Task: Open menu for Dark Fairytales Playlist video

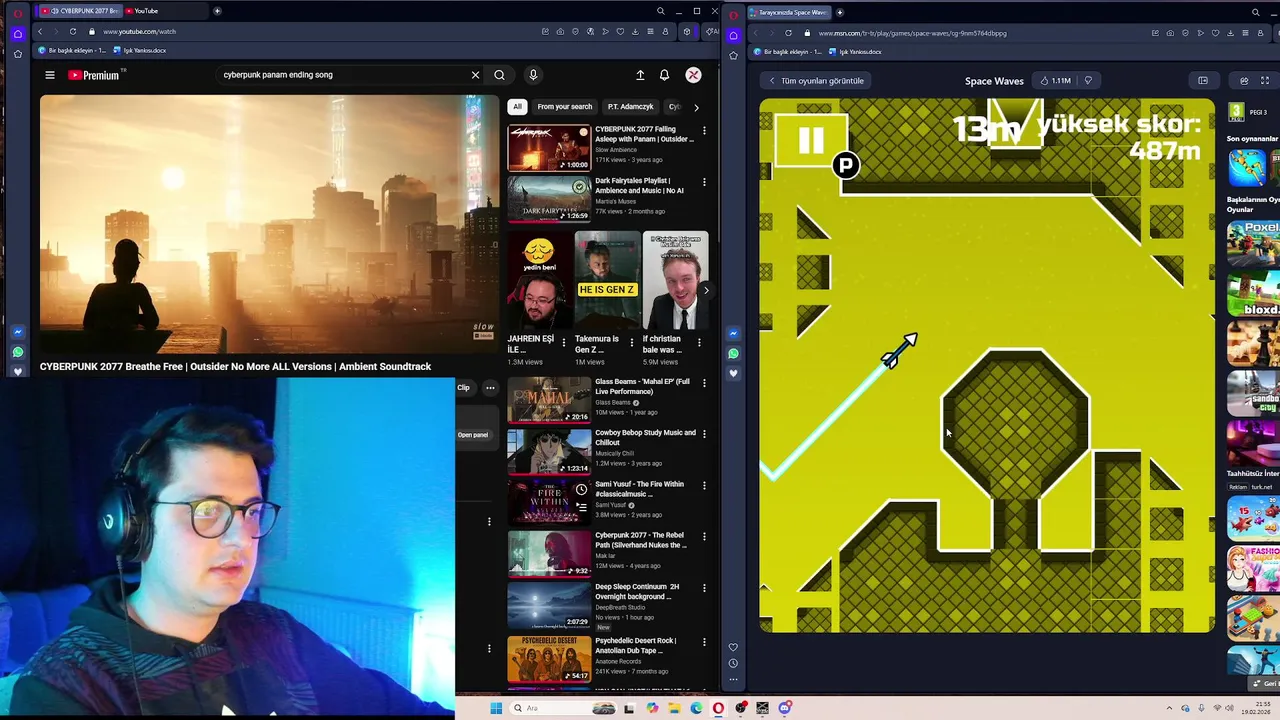Action: click(x=704, y=182)
